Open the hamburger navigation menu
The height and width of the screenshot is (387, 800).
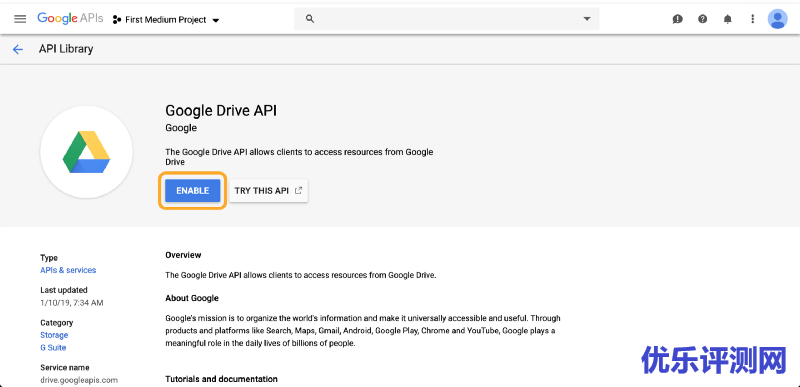point(20,19)
